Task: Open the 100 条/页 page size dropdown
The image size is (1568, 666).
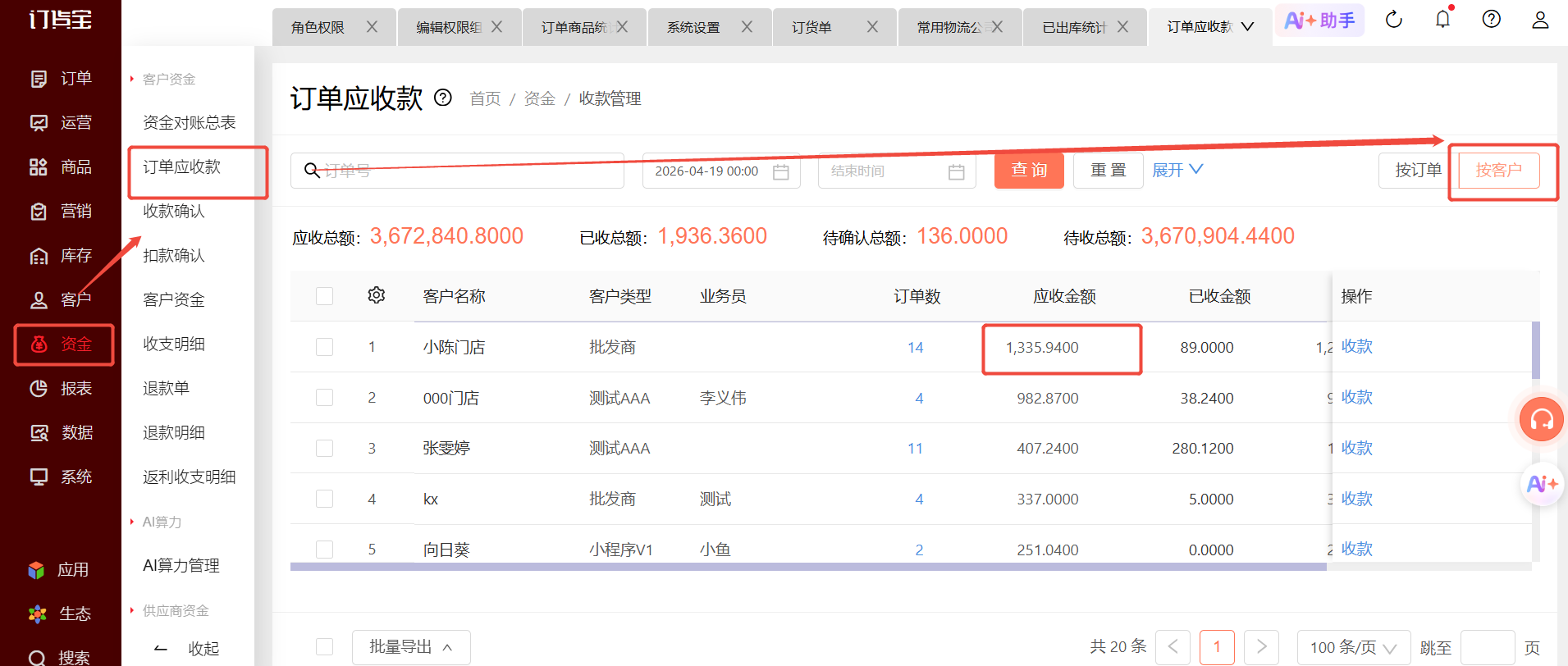Action: tap(1354, 647)
